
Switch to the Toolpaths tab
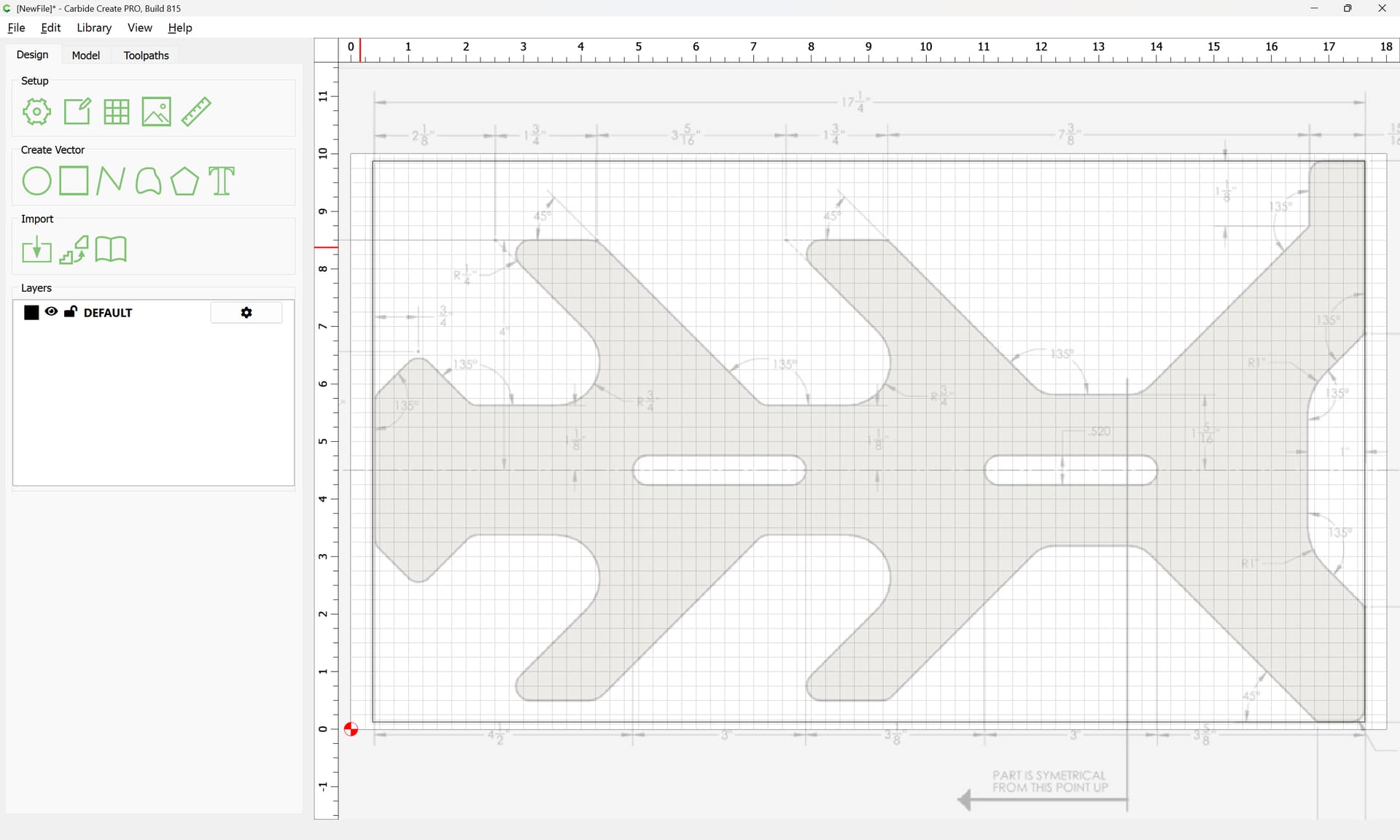(x=147, y=55)
